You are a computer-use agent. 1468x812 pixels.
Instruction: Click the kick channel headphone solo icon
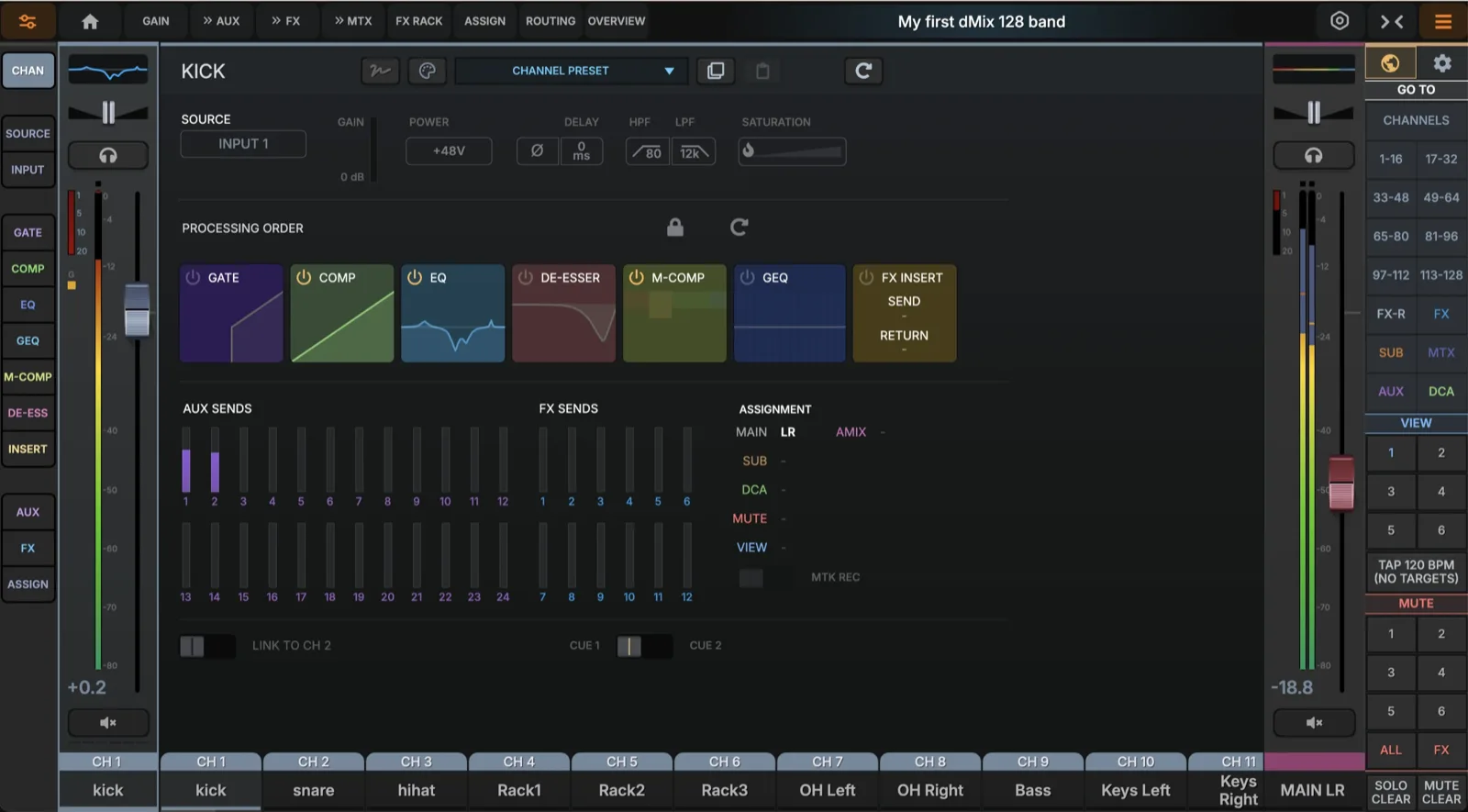[x=107, y=156]
